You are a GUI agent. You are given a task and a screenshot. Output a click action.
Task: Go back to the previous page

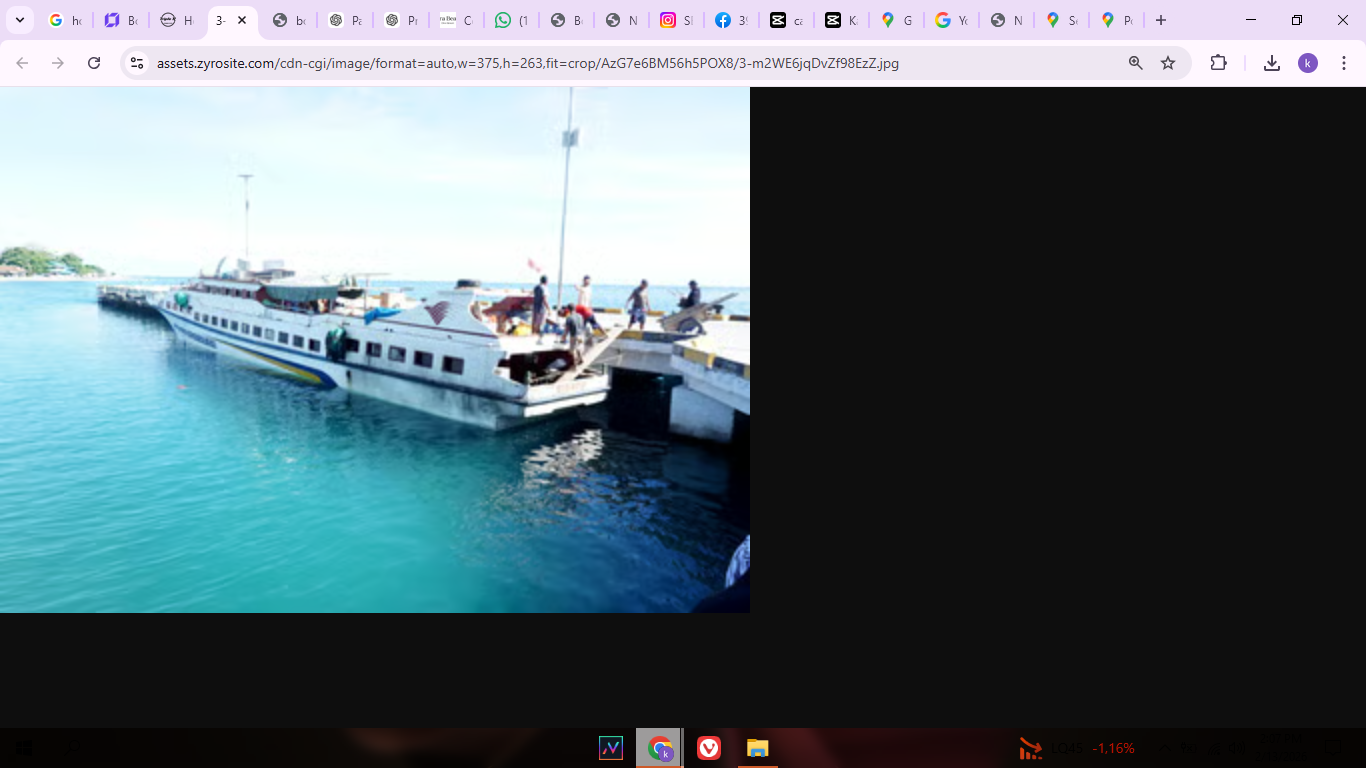[x=22, y=63]
